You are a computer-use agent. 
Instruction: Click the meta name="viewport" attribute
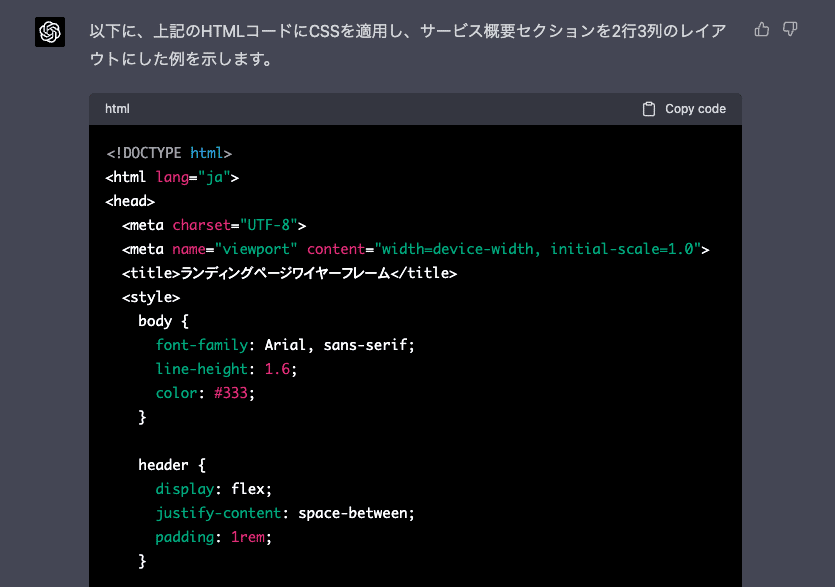(235, 249)
